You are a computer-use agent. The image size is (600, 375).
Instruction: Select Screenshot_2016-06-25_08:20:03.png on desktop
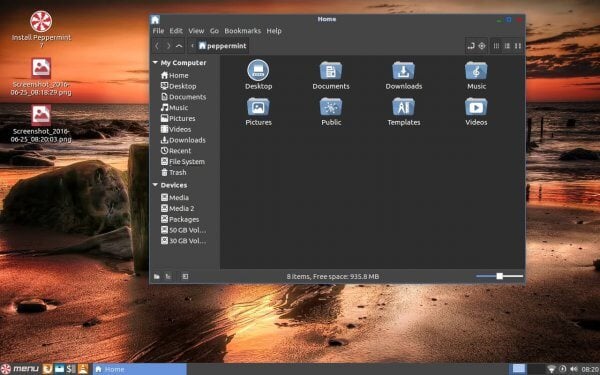click(41, 124)
